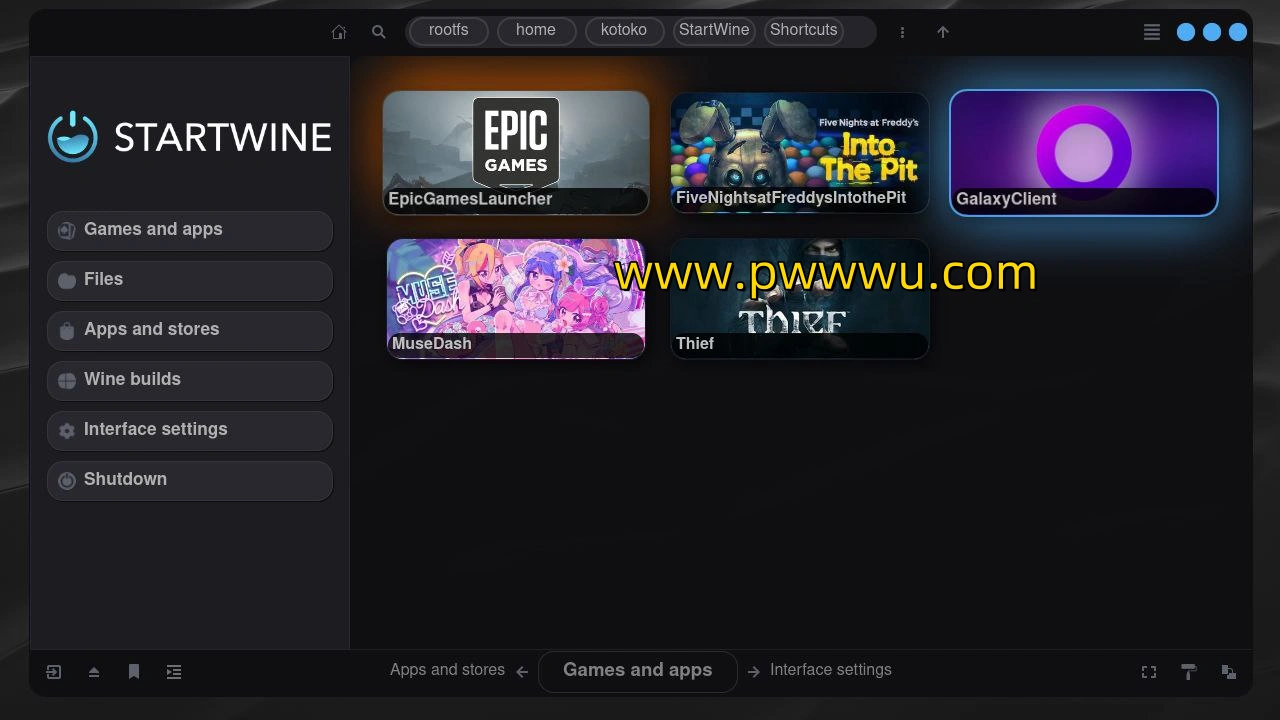This screenshot has height=720, width=1280.
Task: Click left arrow before Games and apps
Action: (x=522, y=672)
